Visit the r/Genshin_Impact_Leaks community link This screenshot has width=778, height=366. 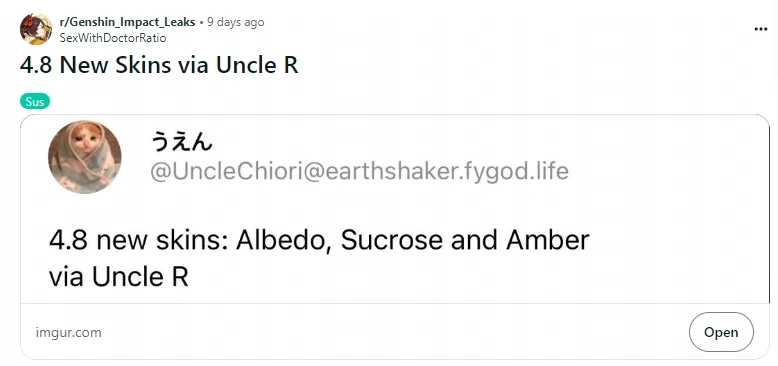pos(128,22)
